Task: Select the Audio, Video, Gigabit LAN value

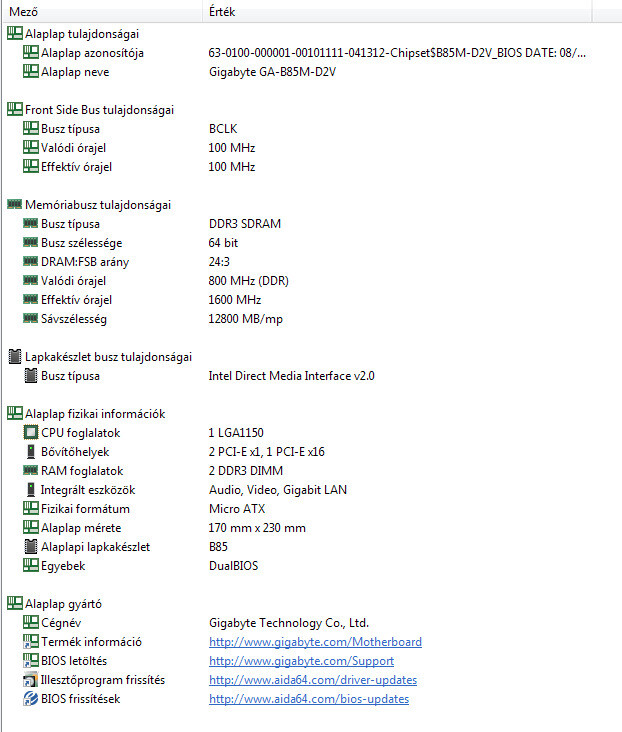Action: click(x=278, y=490)
